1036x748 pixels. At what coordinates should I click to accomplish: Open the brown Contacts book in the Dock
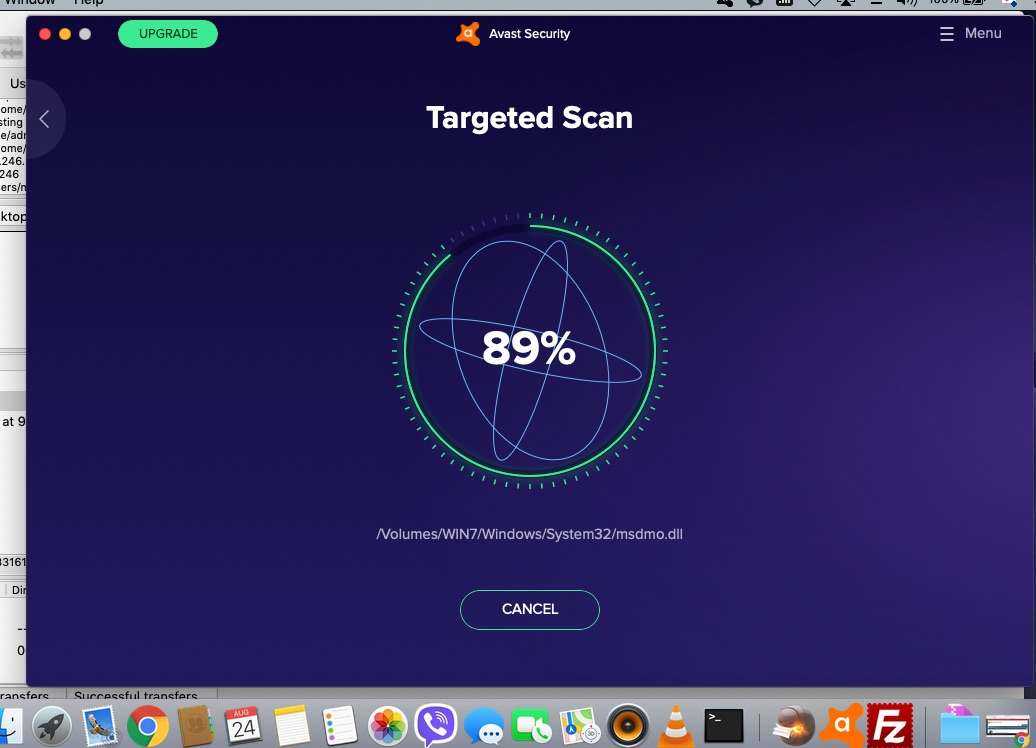pyautogui.click(x=196, y=726)
